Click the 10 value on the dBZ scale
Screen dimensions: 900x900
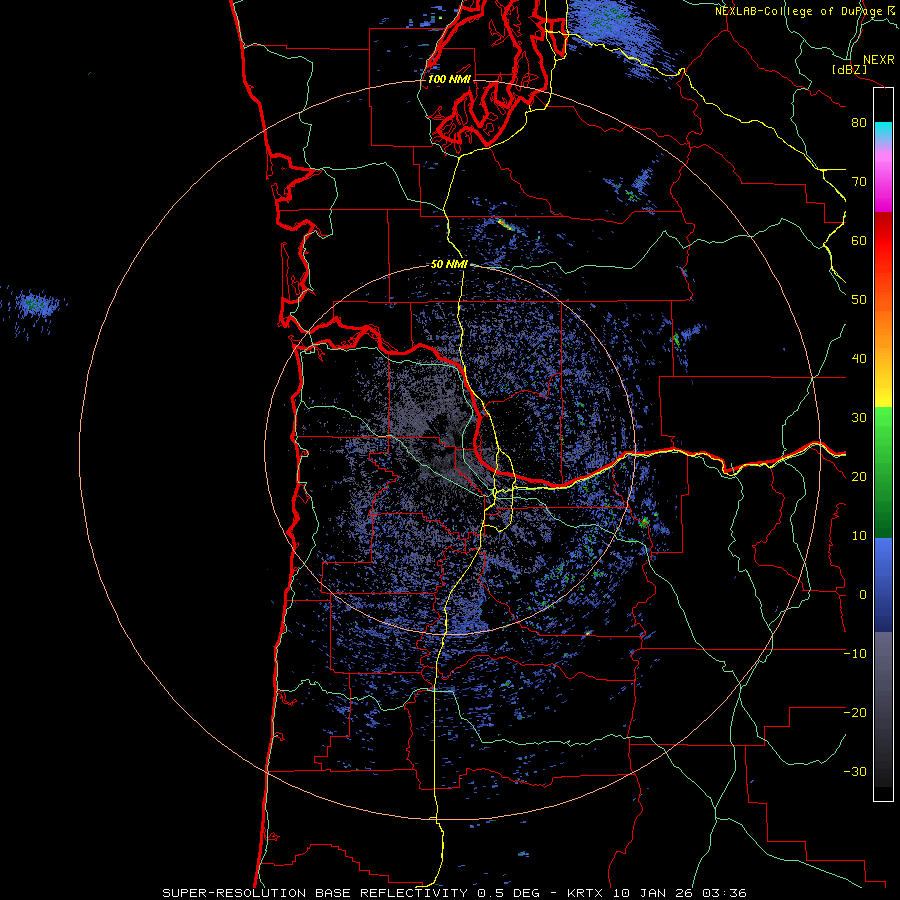click(859, 536)
